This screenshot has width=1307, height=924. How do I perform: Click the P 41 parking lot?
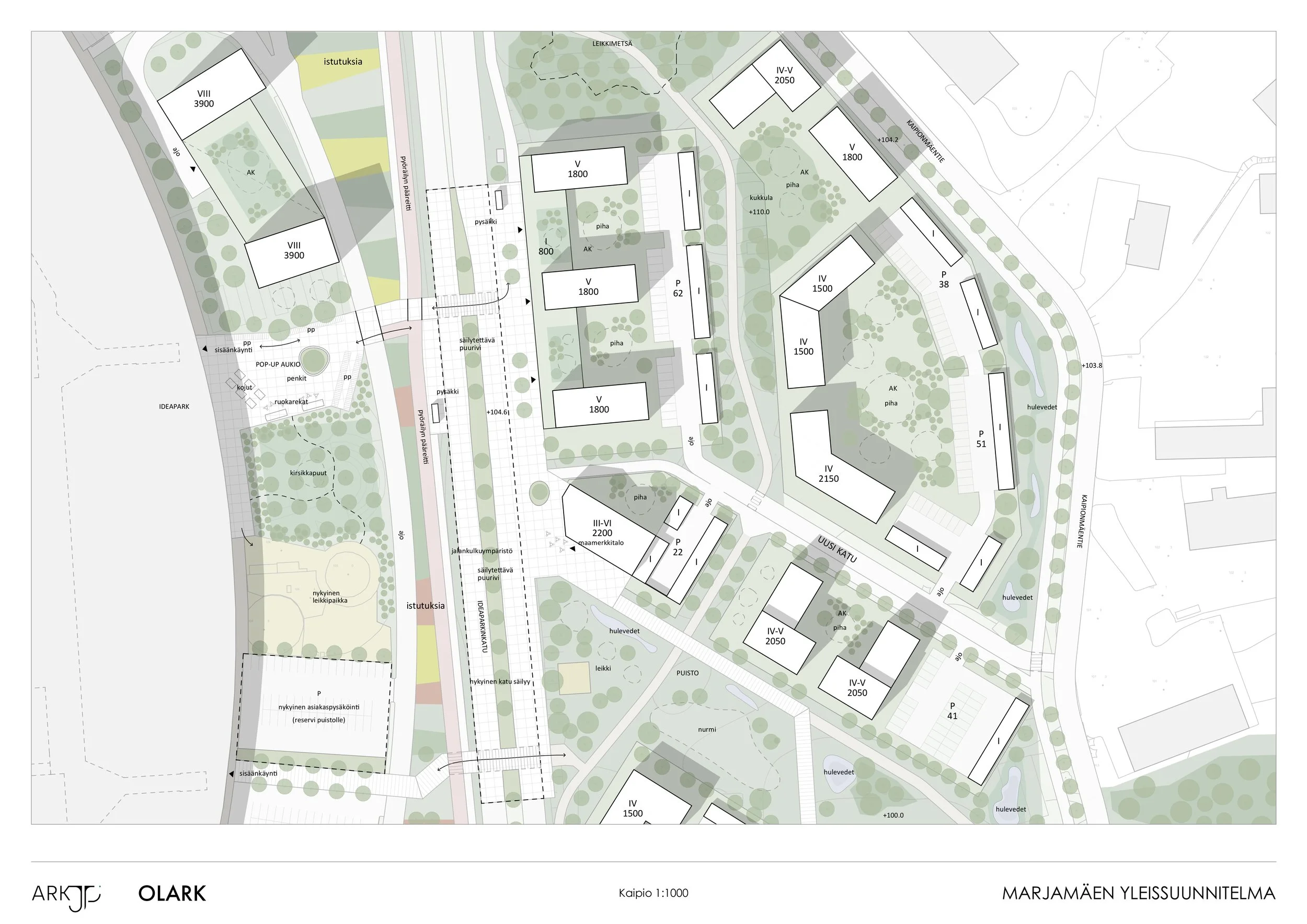click(952, 712)
